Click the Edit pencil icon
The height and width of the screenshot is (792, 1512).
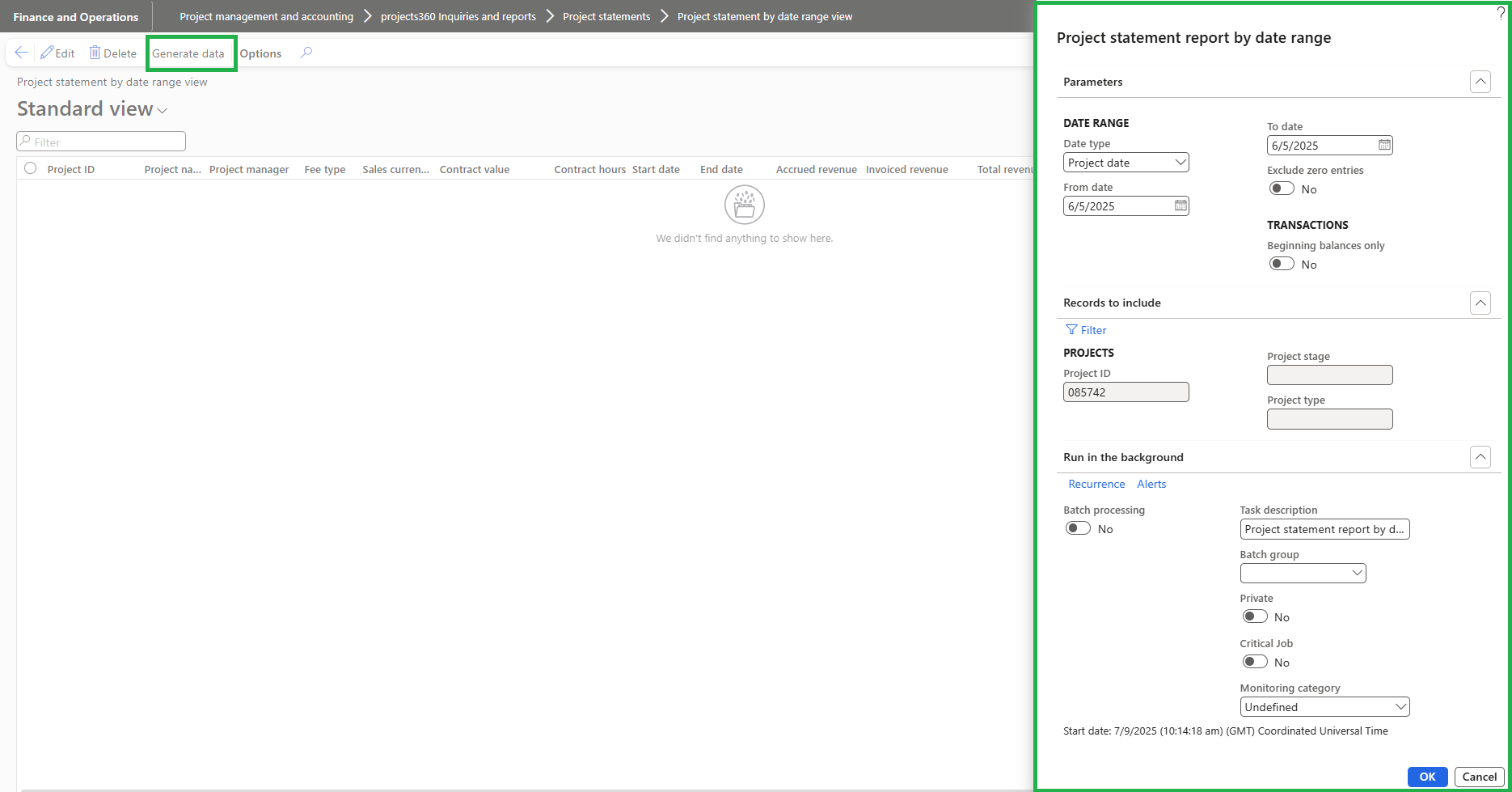tap(47, 53)
